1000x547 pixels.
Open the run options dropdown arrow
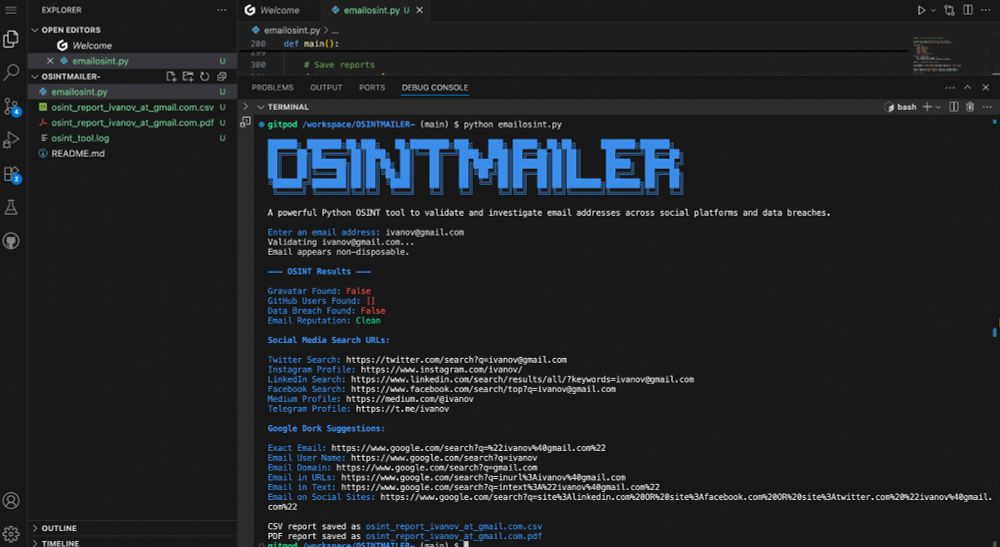click(x=933, y=10)
